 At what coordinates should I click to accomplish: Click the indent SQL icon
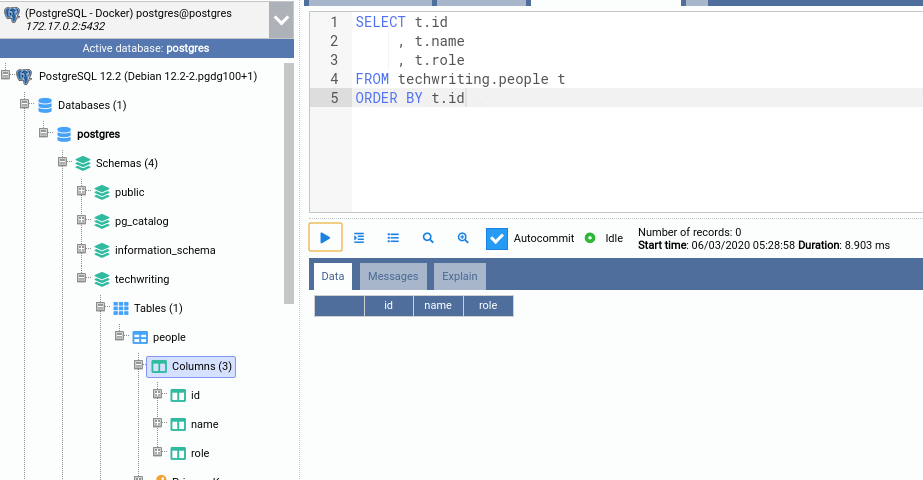coord(360,238)
